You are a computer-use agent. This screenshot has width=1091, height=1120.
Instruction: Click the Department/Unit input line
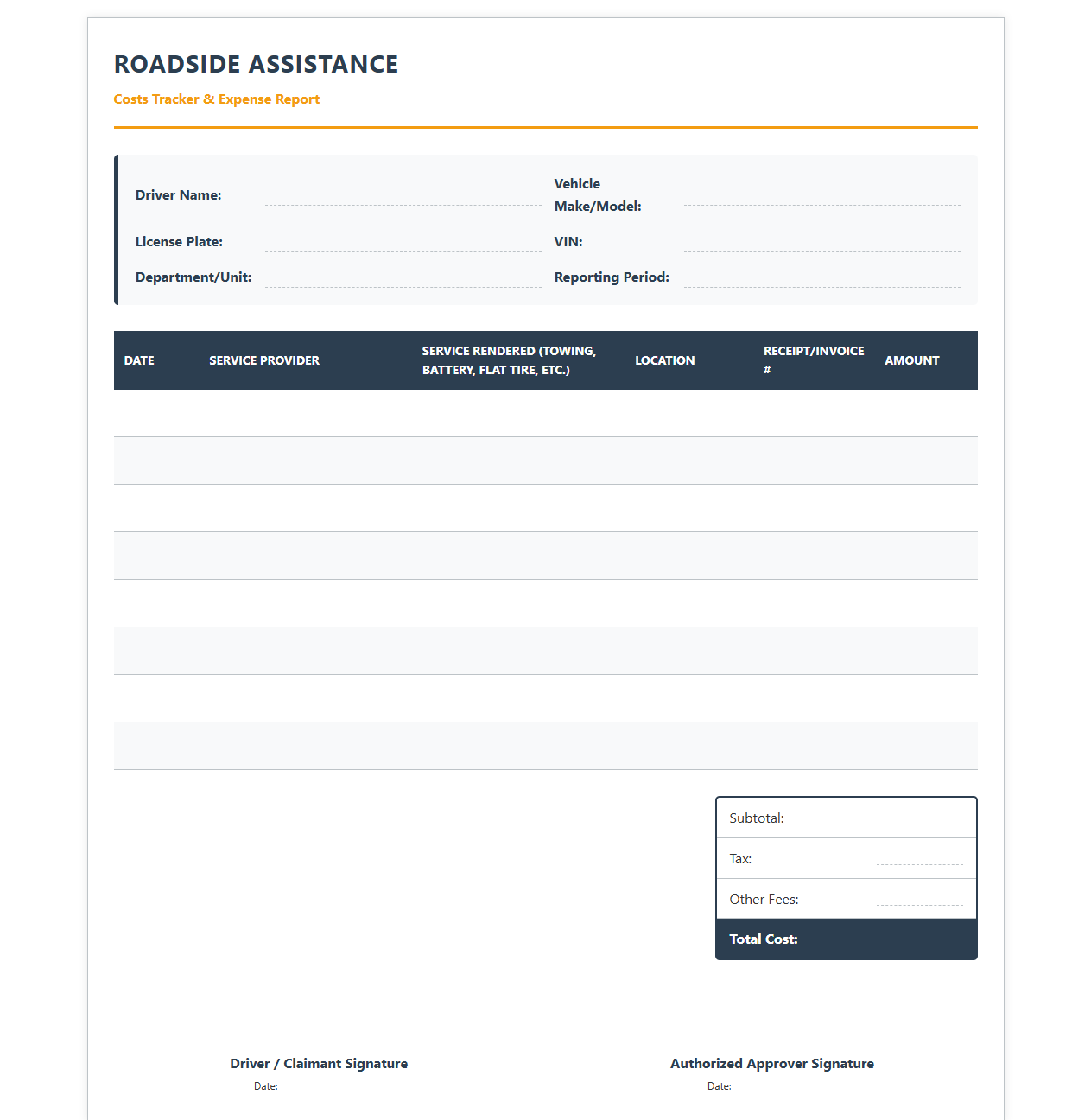point(403,277)
